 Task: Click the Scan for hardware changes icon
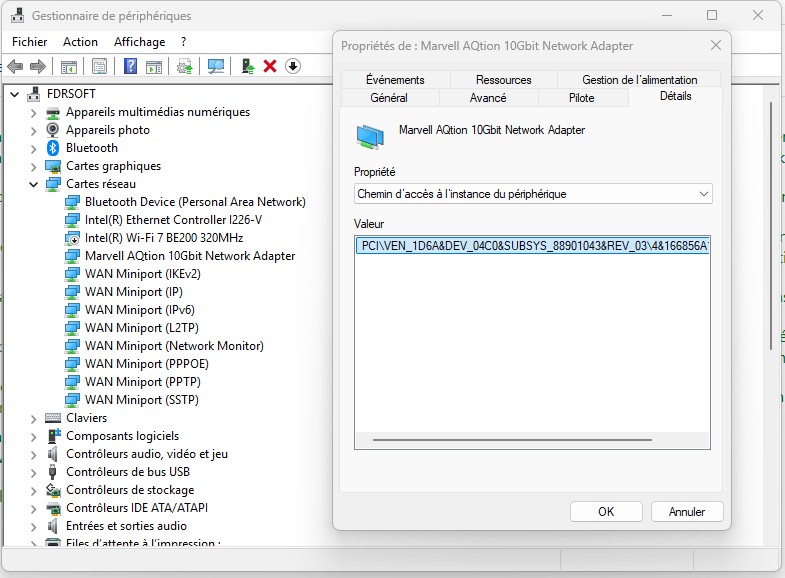215,66
